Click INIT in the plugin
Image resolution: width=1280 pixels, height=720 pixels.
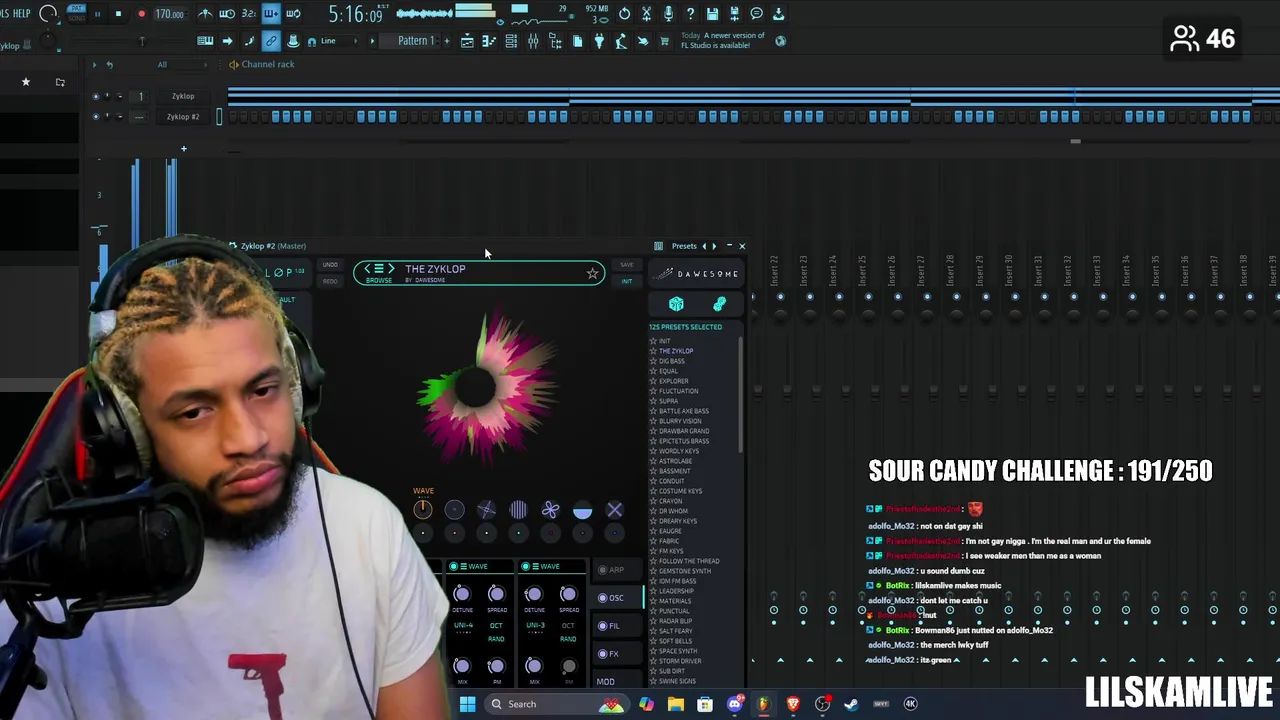point(627,281)
